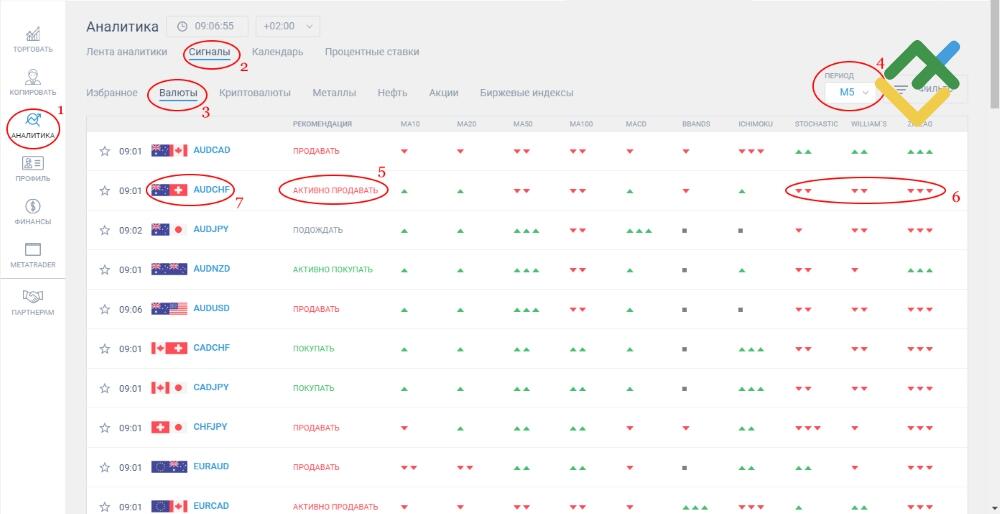Open the timezone +02:00 dropdown
Screen dimensions: 1000x514
288,26
